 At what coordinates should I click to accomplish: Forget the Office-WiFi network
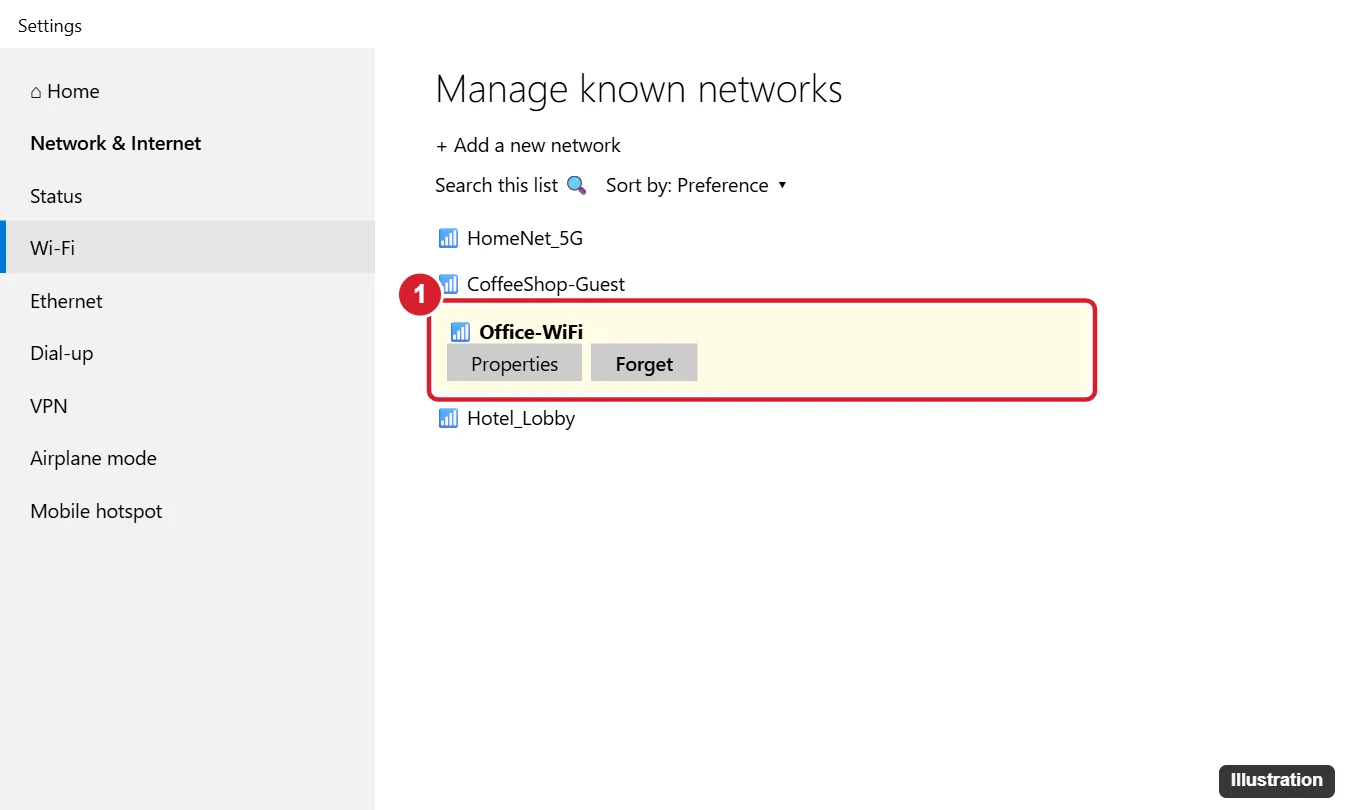coord(644,364)
